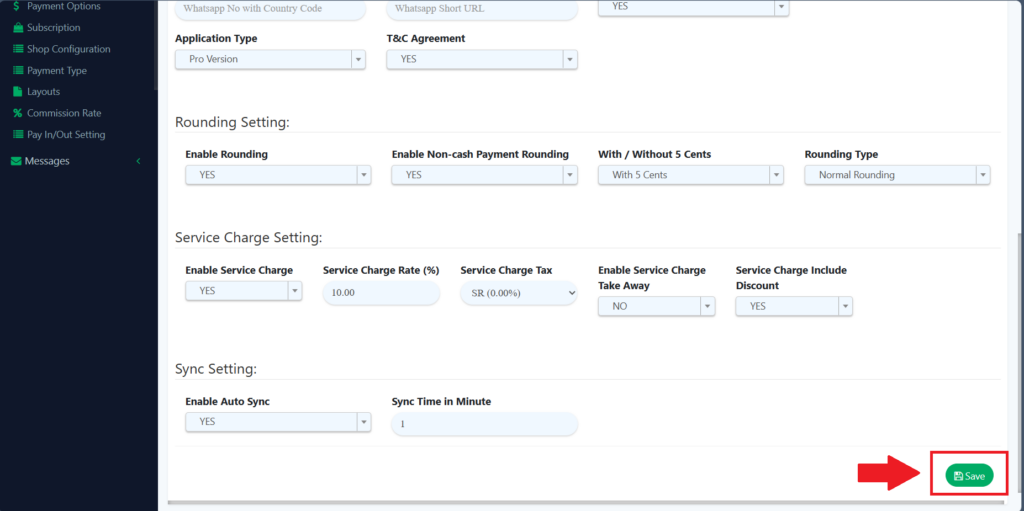Click the Messages envelope icon
Image resolution: width=1024 pixels, height=511 pixels.
tap(16, 161)
